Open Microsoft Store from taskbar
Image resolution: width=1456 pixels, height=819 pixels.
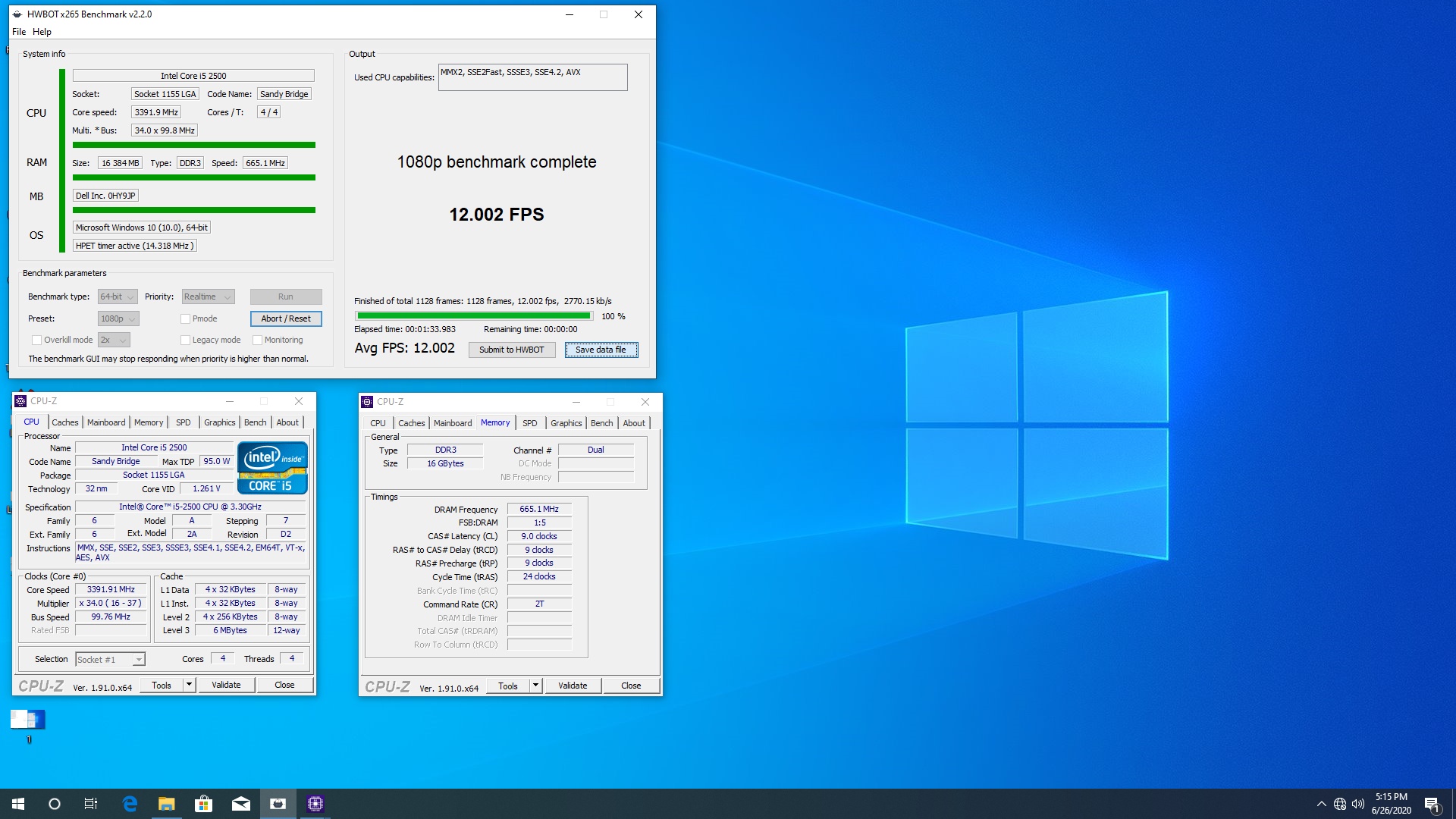pos(203,804)
